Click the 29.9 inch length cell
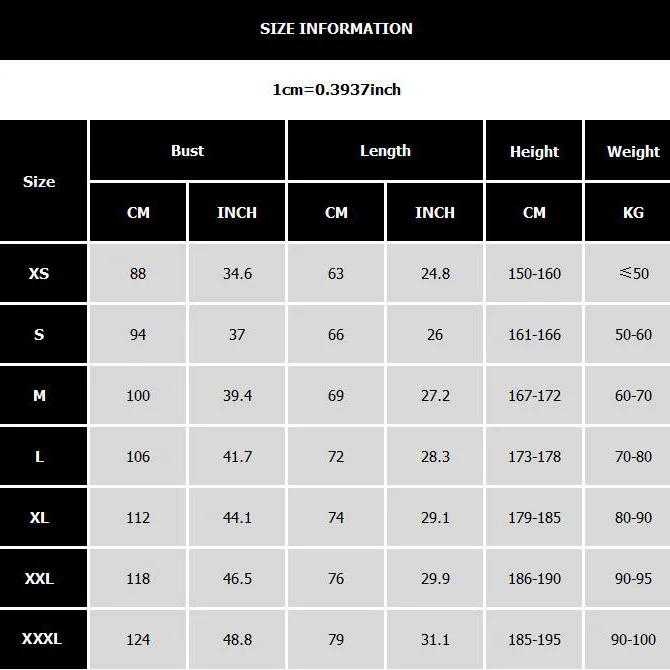Screen dimensions: 670x670 click(x=435, y=578)
